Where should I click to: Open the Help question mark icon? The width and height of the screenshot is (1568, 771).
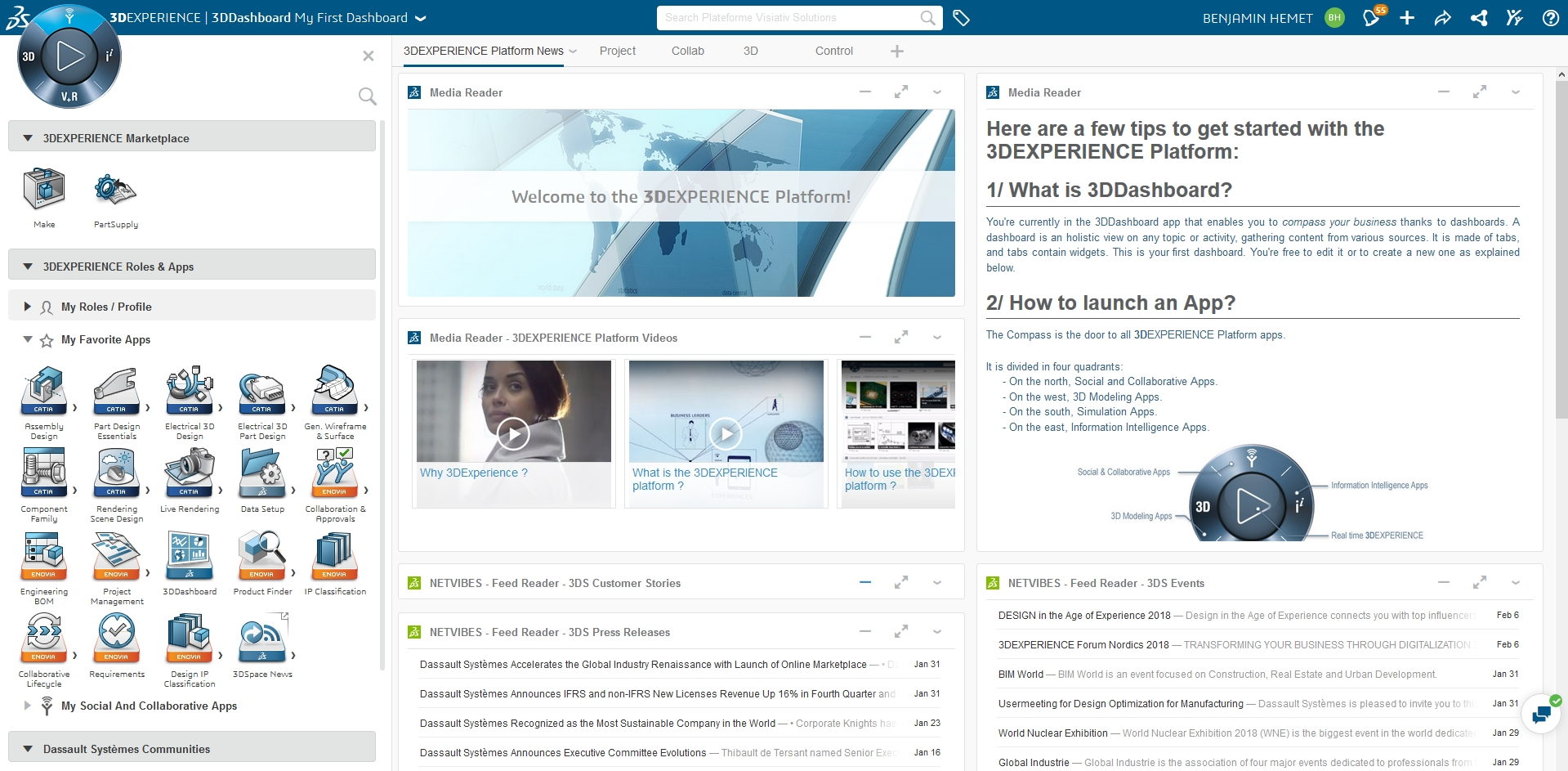tap(1550, 18)
